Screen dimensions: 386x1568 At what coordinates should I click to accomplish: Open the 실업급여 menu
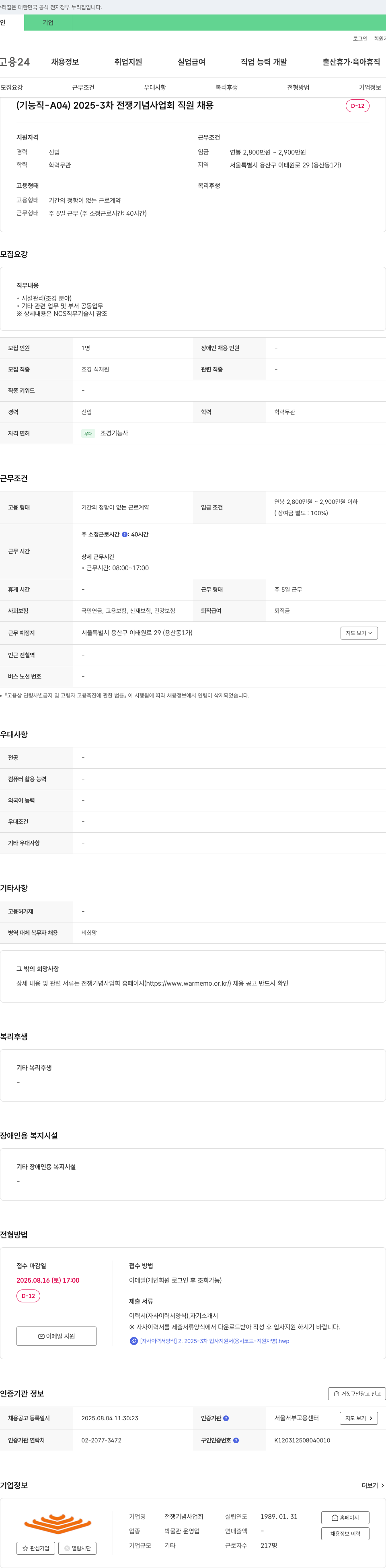191,62
